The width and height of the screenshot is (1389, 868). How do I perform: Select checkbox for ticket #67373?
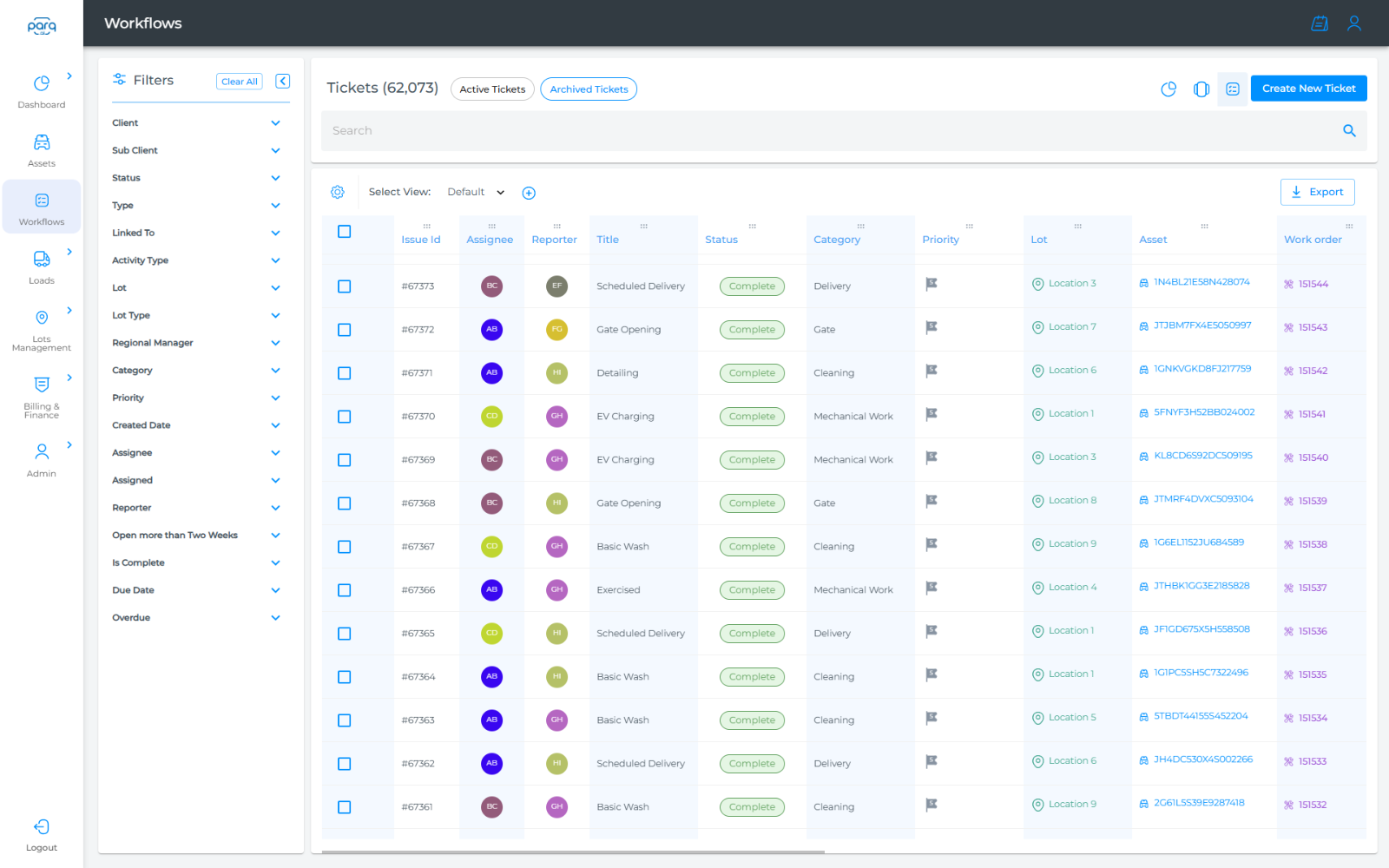(344, 286)
